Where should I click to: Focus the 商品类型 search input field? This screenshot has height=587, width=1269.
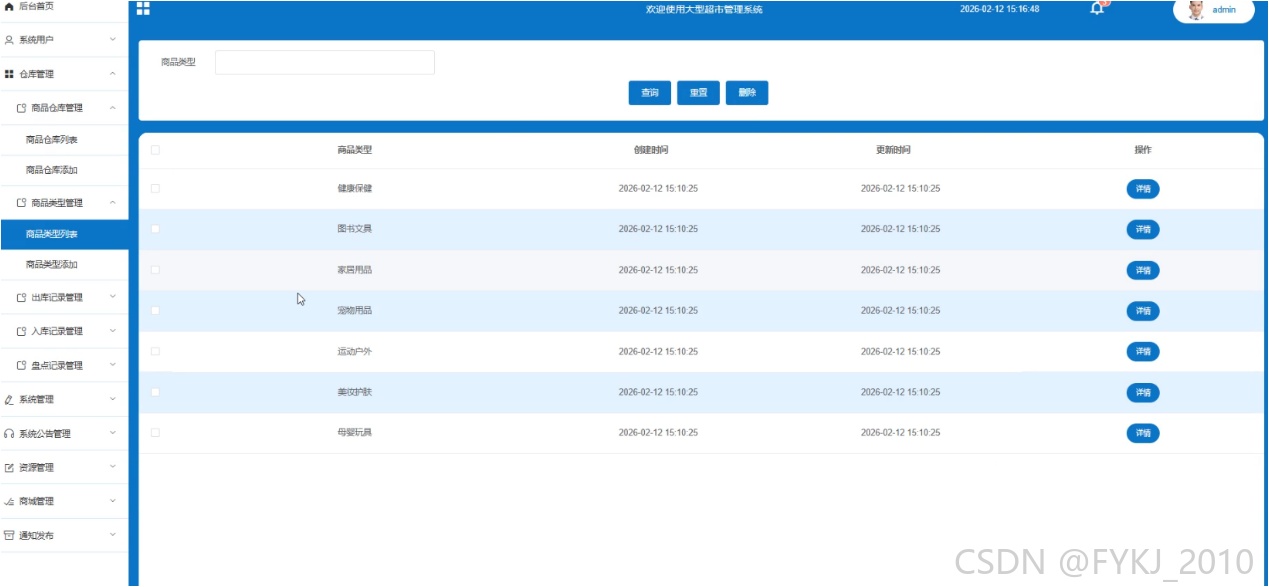tap(325, 62)
